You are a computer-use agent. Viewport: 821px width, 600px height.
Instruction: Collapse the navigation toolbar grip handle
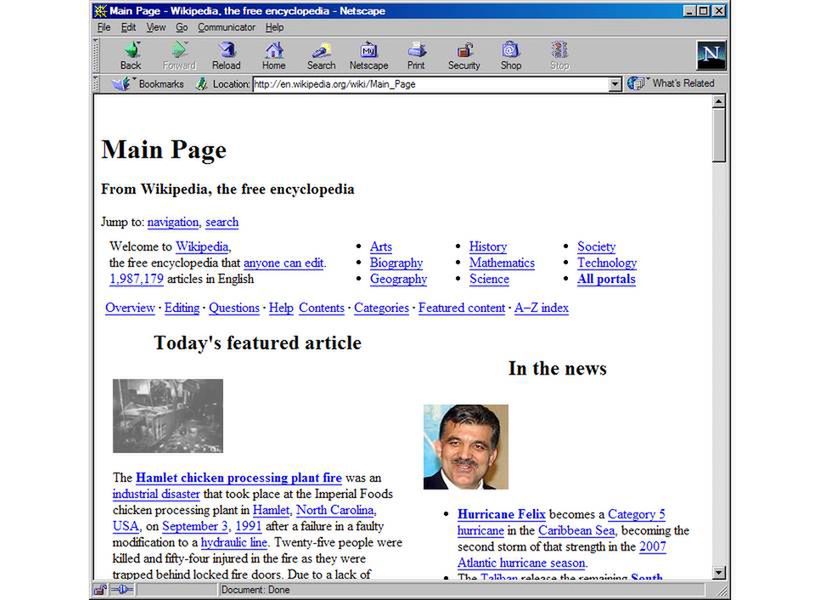[96, 55]
